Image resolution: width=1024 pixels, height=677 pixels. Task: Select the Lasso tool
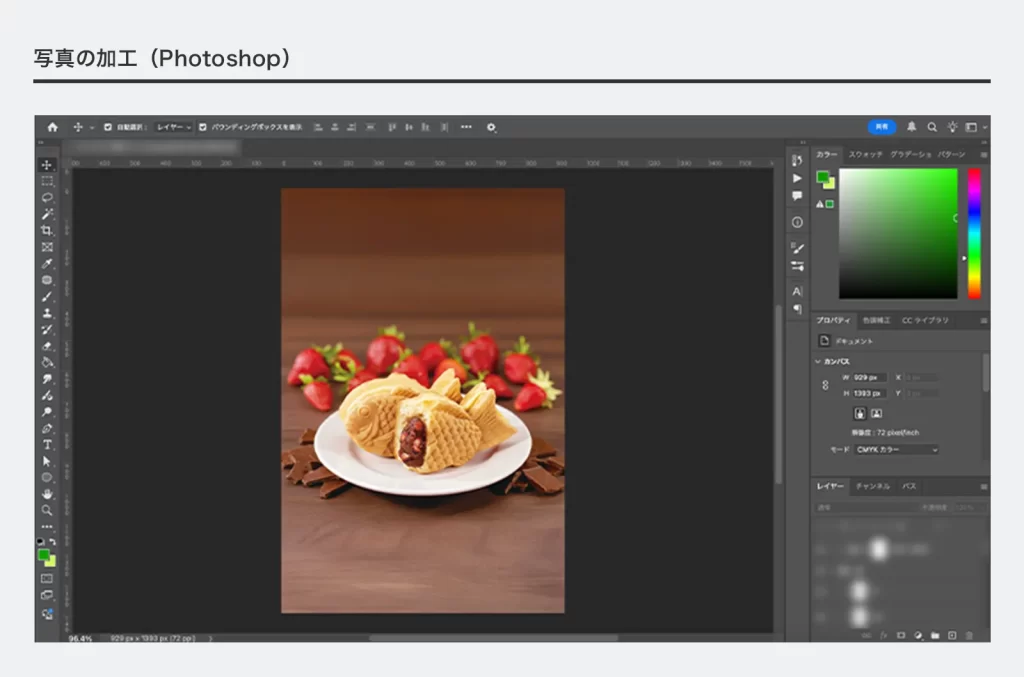tap(47, 197)
